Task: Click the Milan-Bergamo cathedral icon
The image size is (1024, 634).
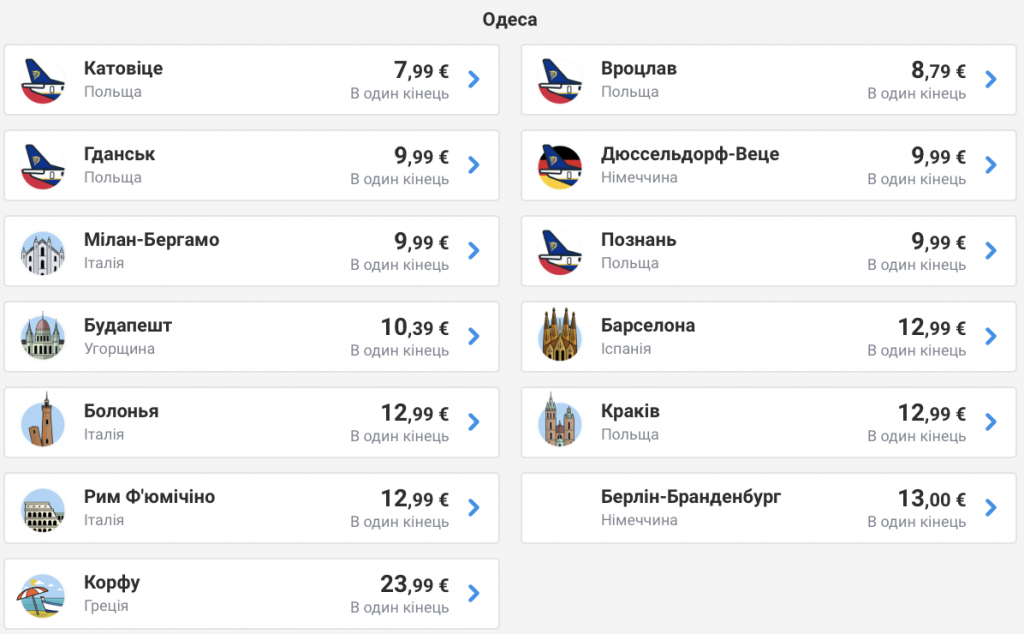Action: coord(43,252)
